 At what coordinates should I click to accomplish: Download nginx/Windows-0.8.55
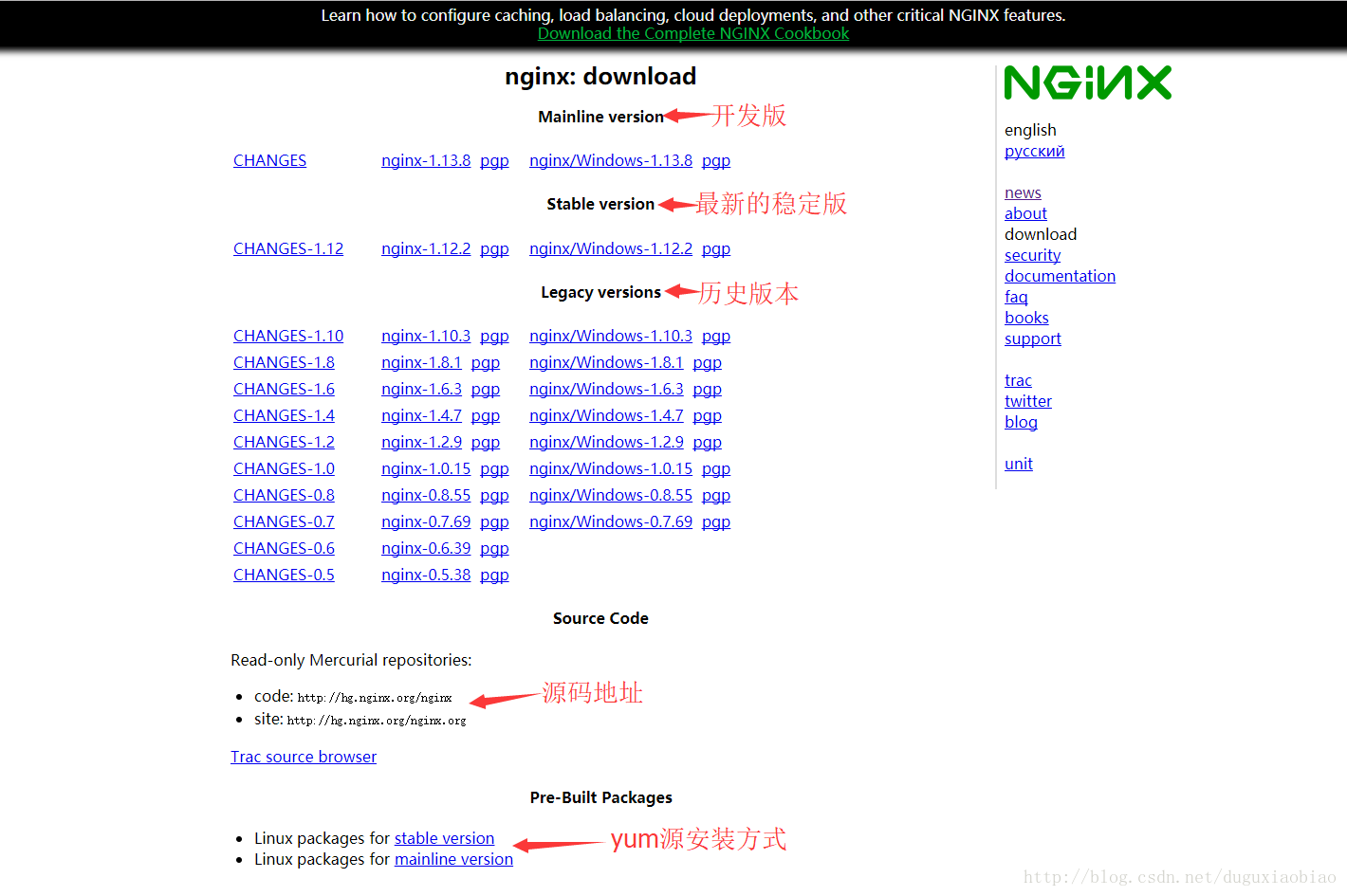click(x=611, y=495)
